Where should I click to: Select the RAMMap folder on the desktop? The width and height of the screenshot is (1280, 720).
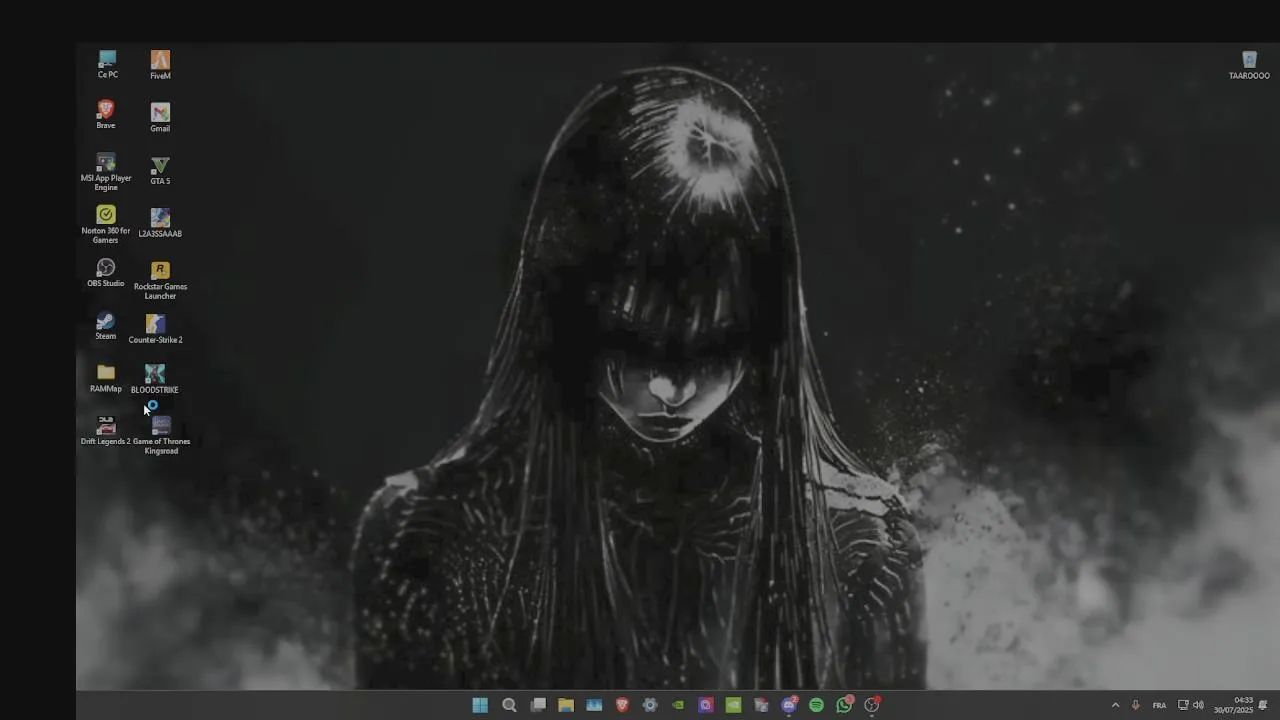(106, 379)
